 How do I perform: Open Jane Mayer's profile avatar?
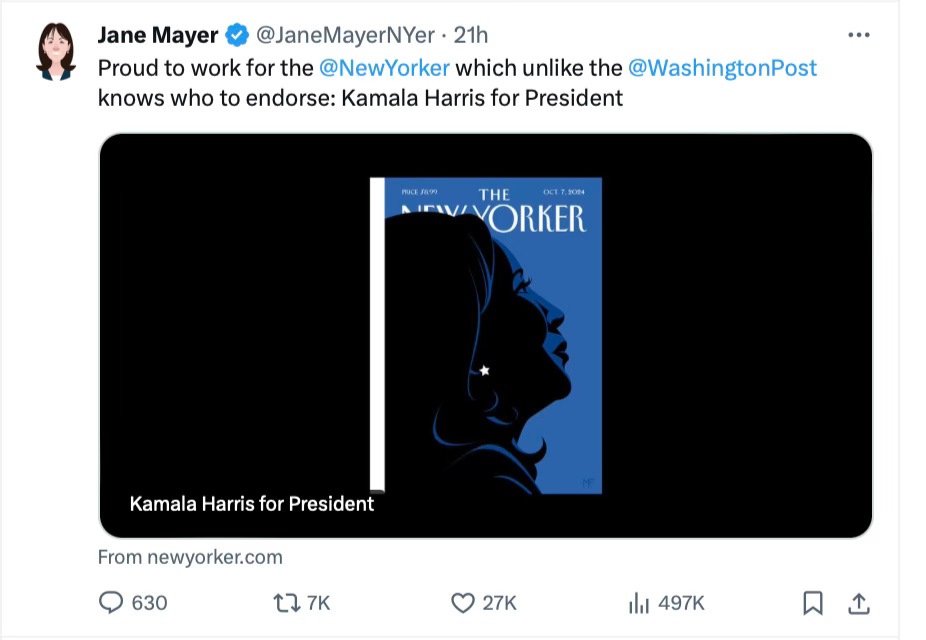[x=56, y=52]
